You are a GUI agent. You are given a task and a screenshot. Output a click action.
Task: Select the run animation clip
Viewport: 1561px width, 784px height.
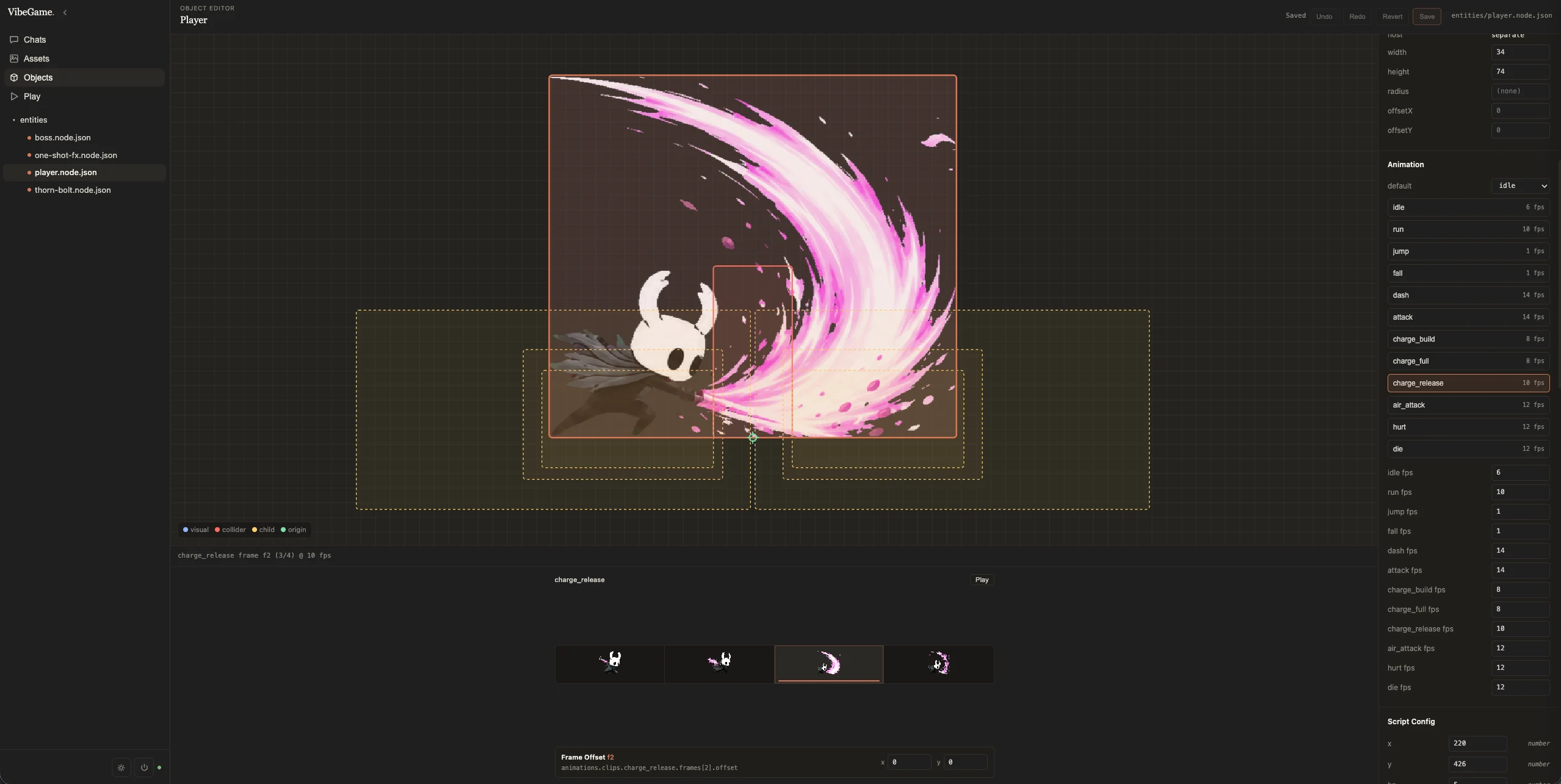pos(1468,229)
